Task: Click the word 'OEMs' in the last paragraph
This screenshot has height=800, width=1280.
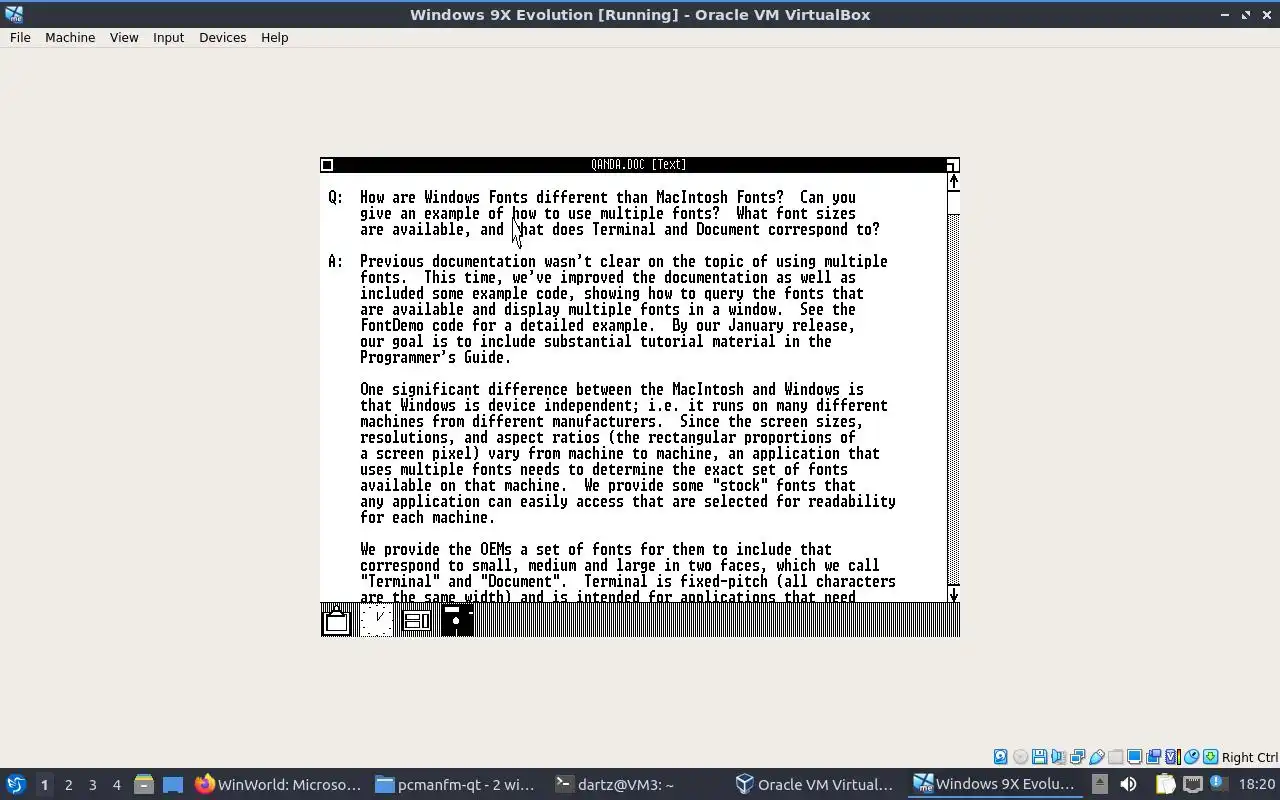Action: point(496,549)
